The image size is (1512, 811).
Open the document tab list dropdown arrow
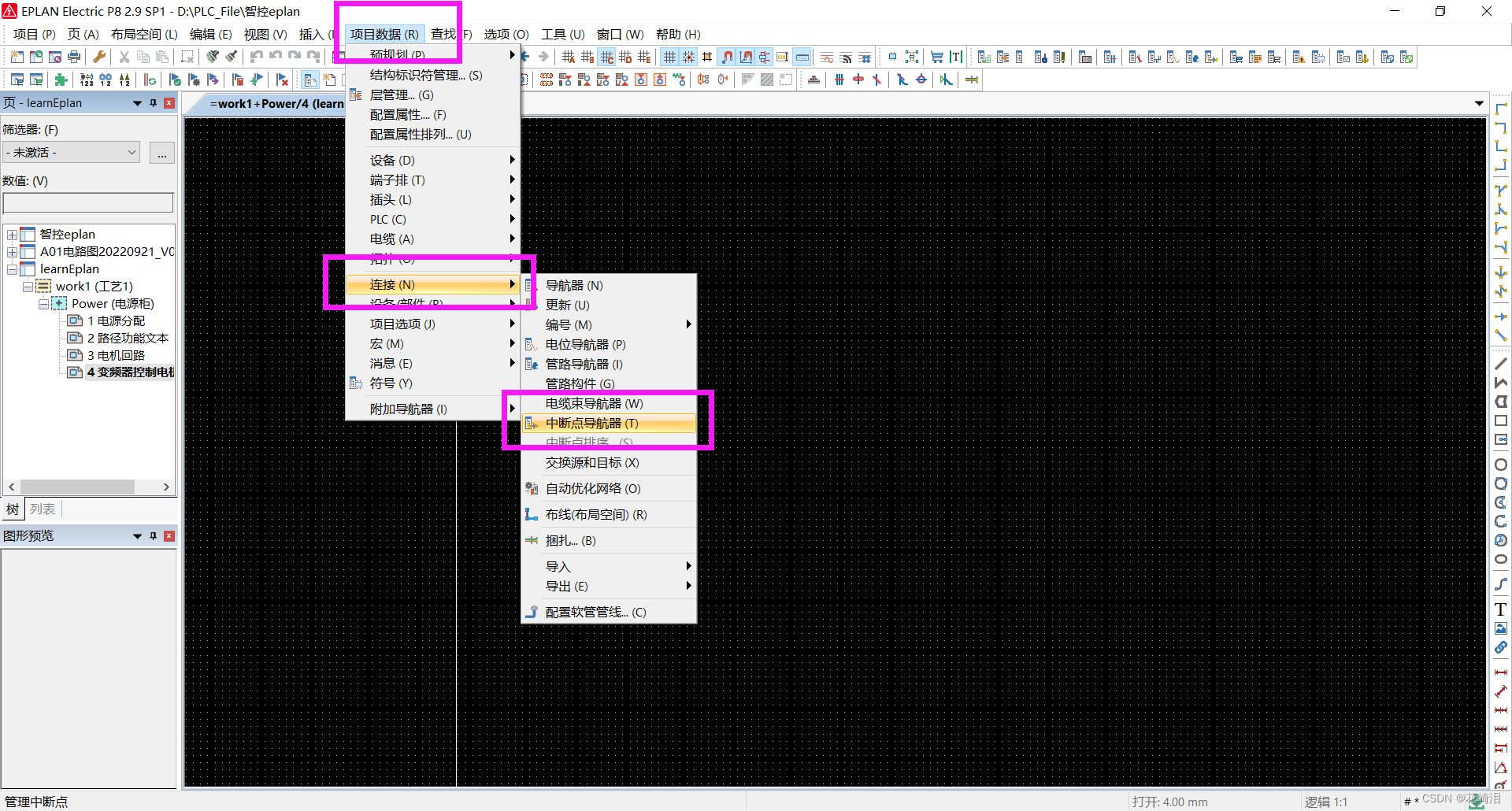pyautogui.click(x=1479, y=104)
